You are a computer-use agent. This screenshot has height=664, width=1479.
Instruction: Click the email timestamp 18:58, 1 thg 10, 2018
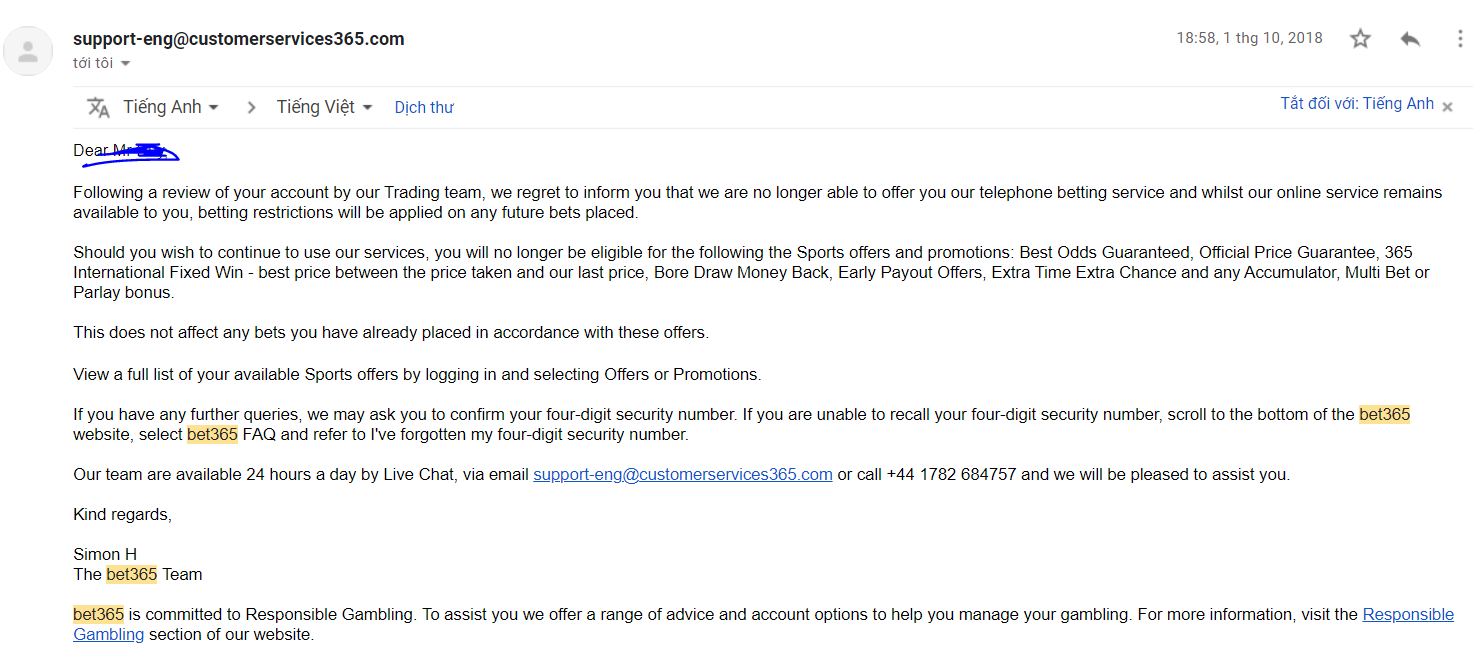[1249, 38]
